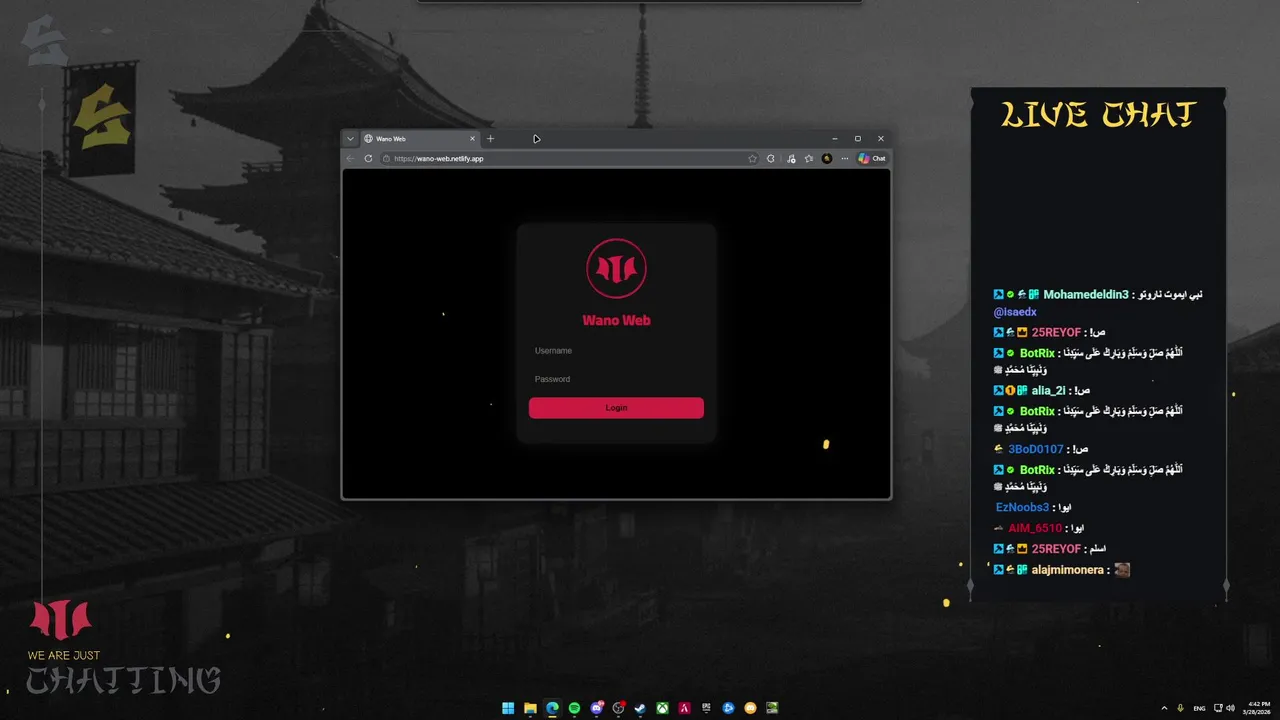This screenshot has width=1280, height=720.
Task: Open Battle.net from the taskbar
Action: [x=728, y=708]
